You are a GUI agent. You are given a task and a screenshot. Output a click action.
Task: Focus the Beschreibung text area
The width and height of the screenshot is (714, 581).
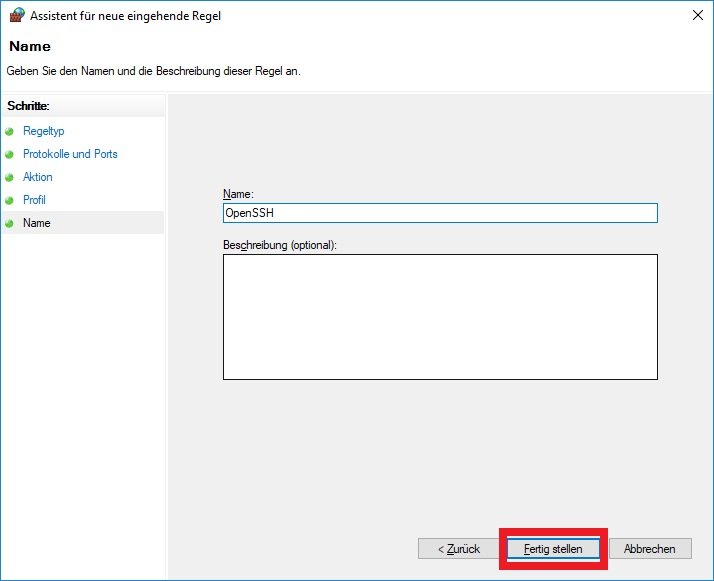pos(440,317)
